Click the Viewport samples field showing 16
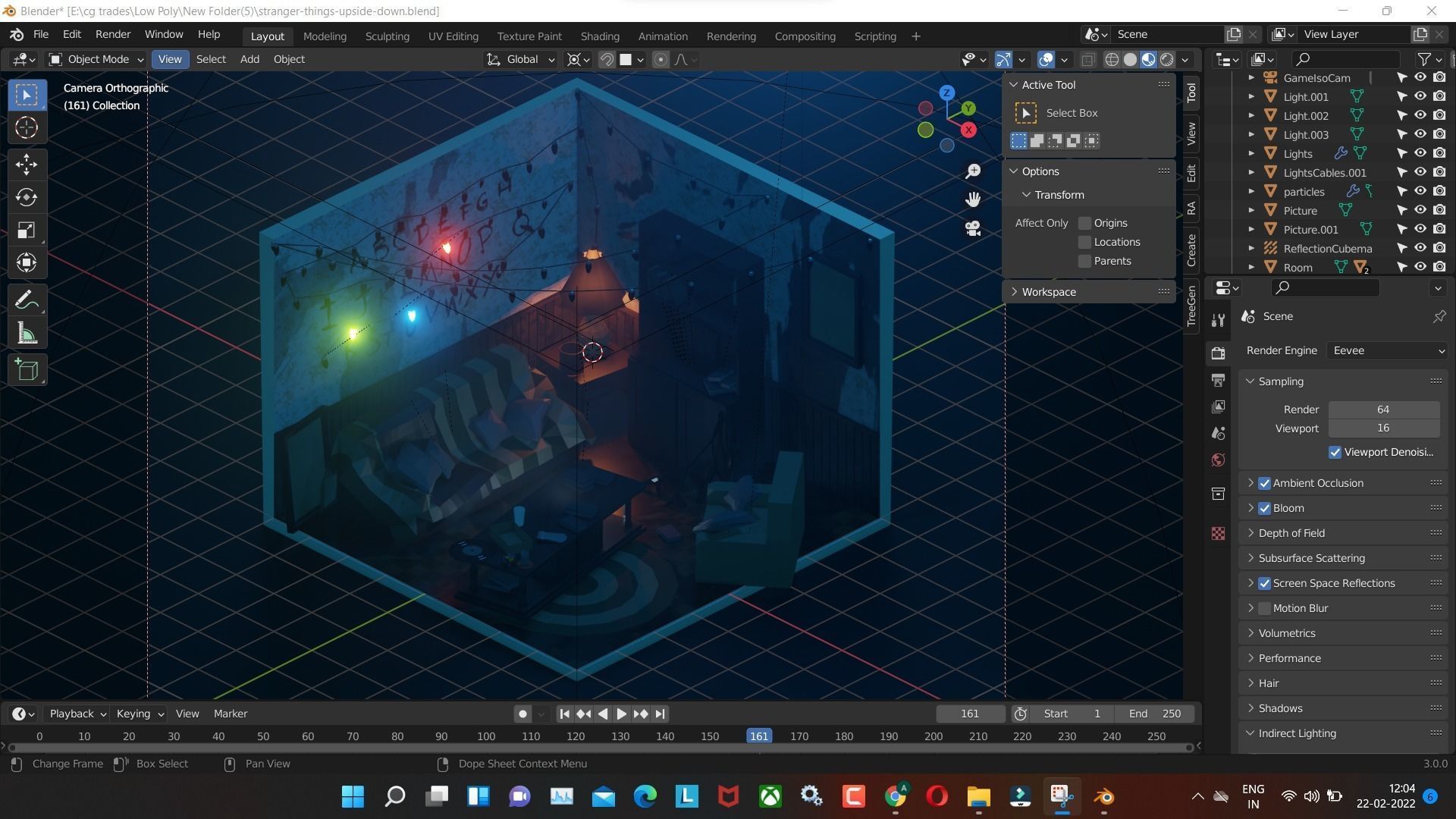Viewport: 1456px width, 819px height. point(1383,428)
